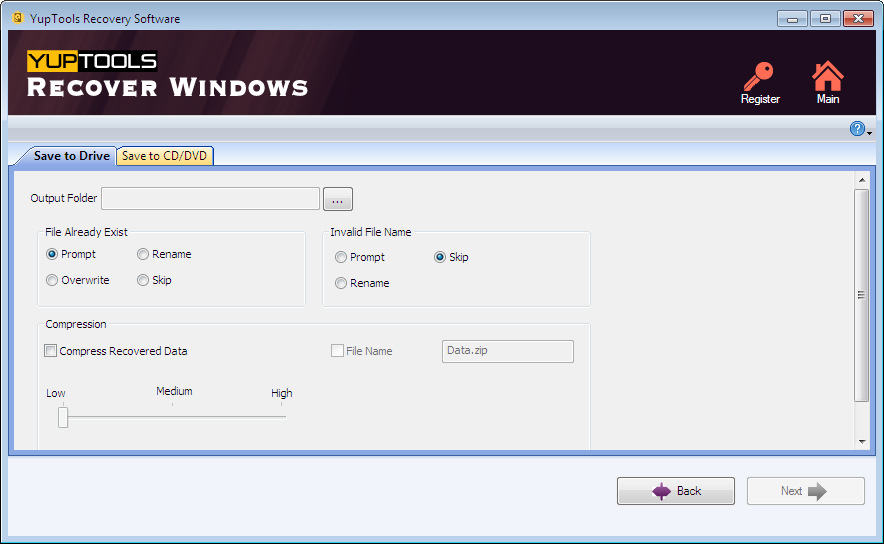The image size is (884, 544).
Task: Click the Medium compression label
Action: point(174,391)
